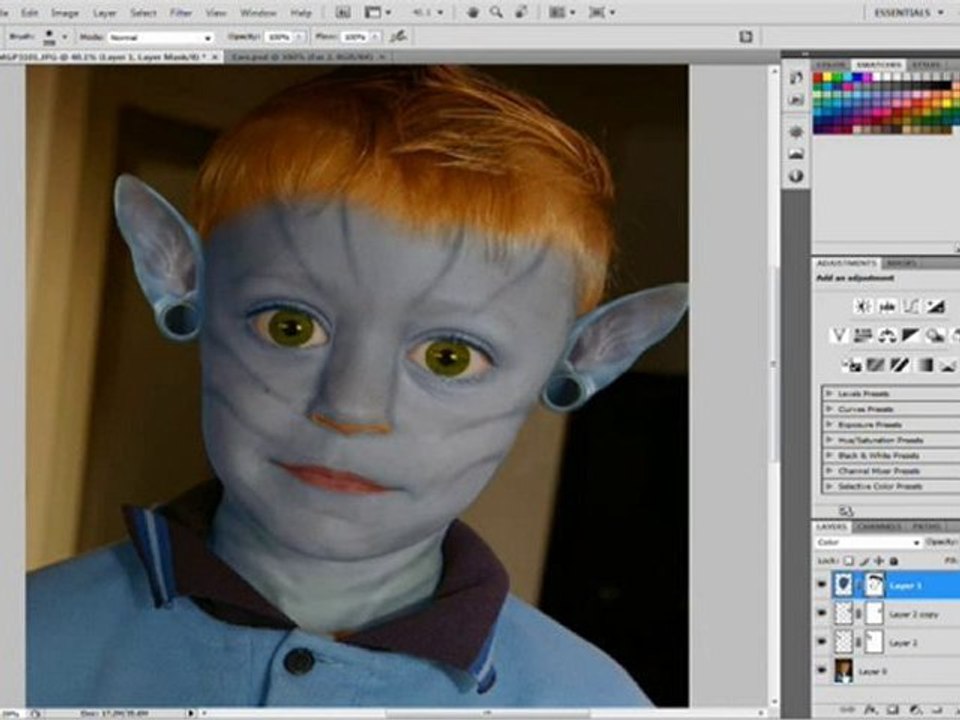Switch to the Color tab
This screenshot has height=720, width=960.
(831, 64)
